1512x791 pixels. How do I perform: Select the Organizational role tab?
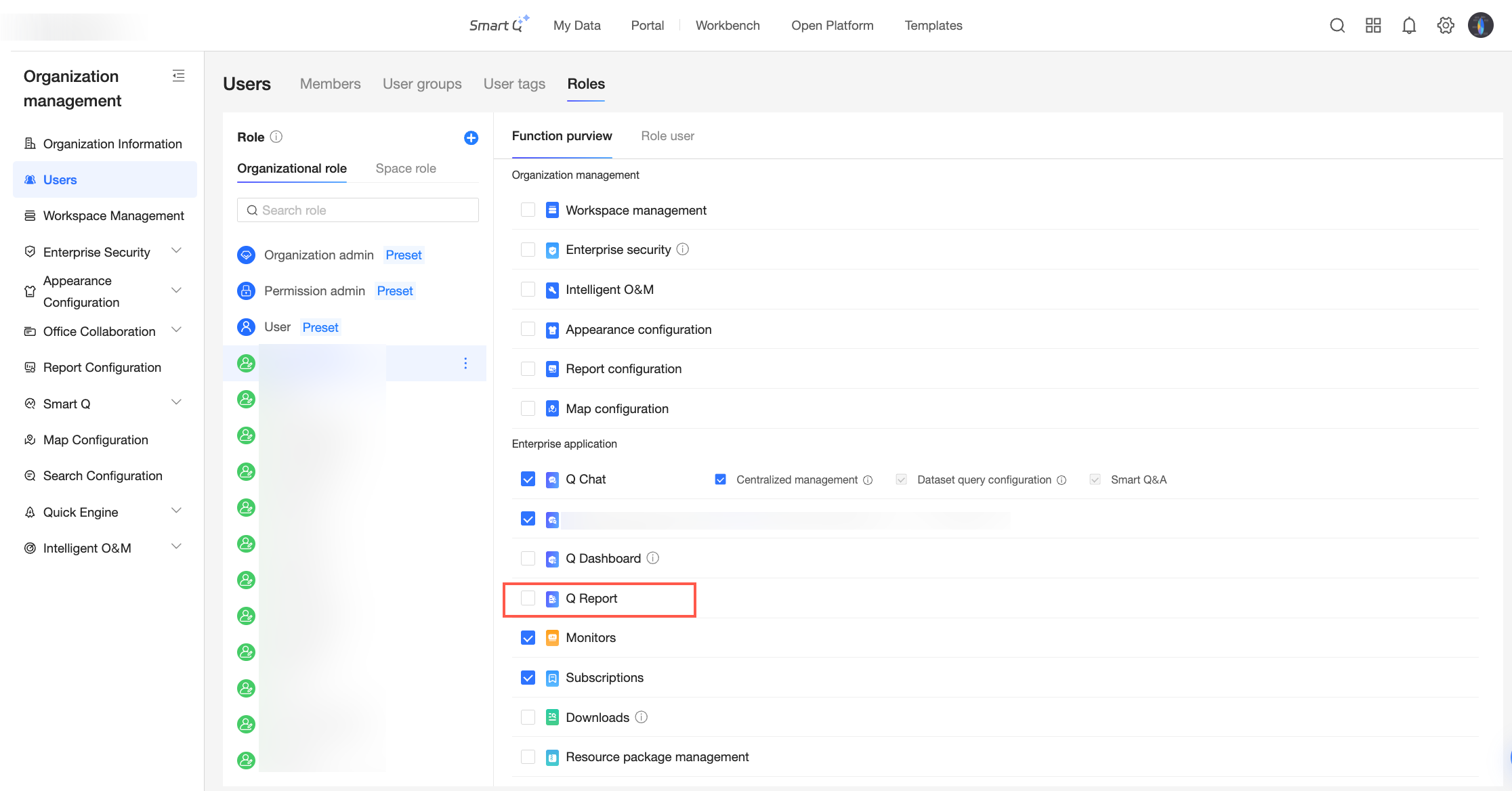292,169
